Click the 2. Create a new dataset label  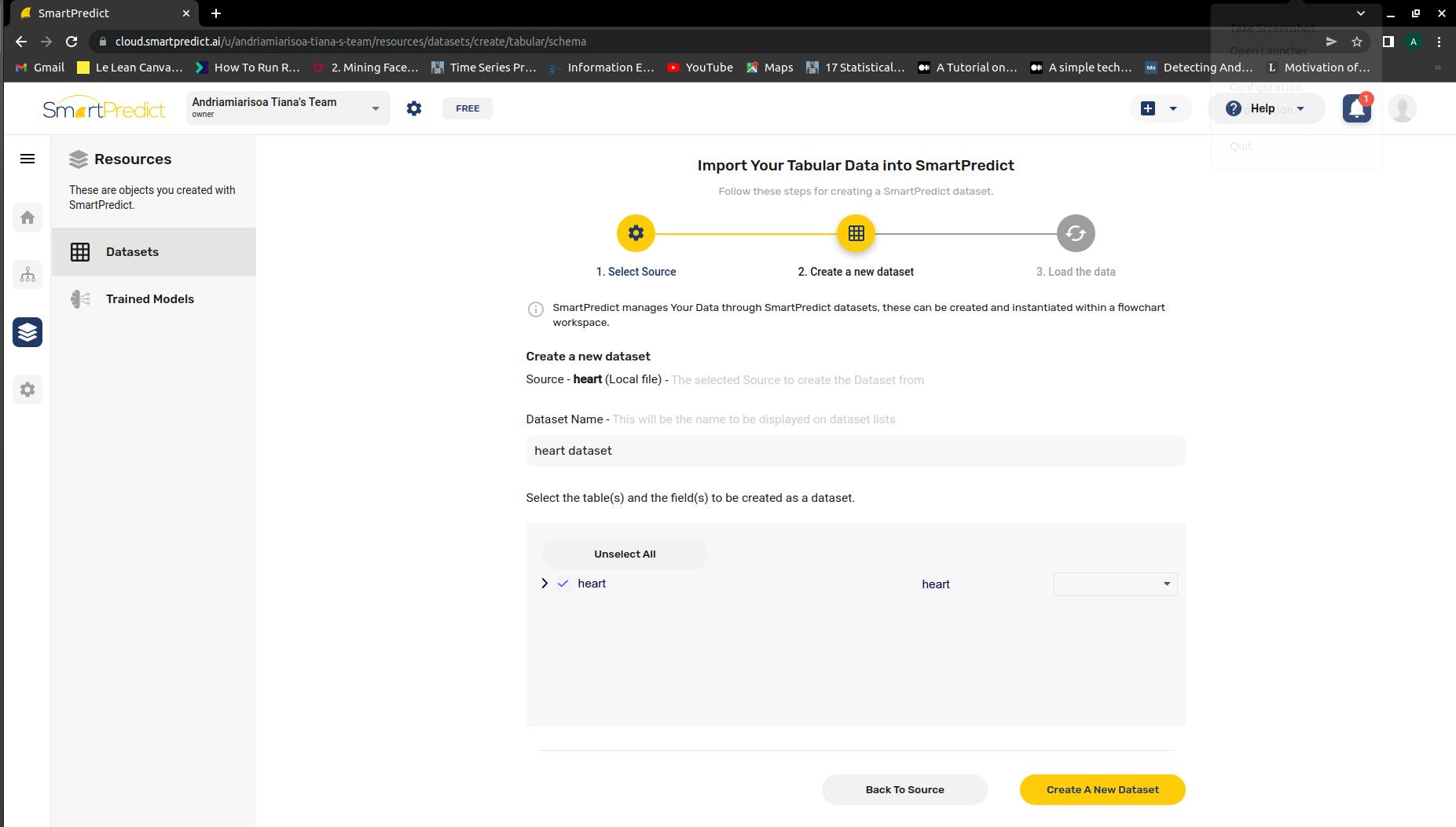tap(856, 272)
